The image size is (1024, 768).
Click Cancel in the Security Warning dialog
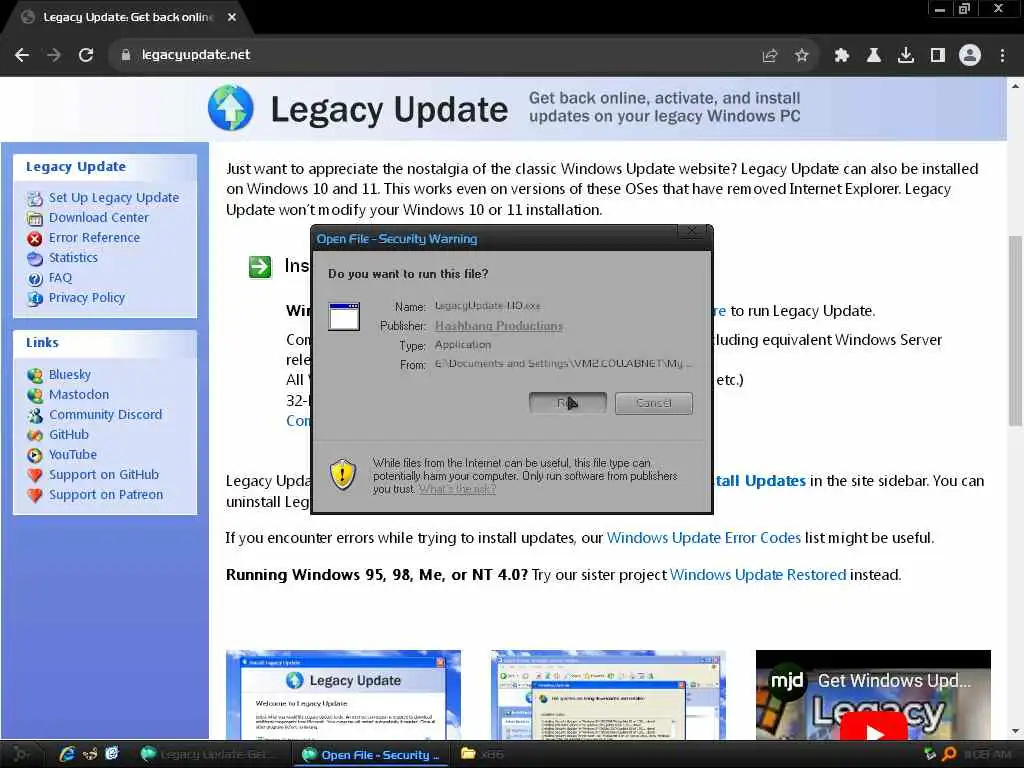click(x=654, y=403)
